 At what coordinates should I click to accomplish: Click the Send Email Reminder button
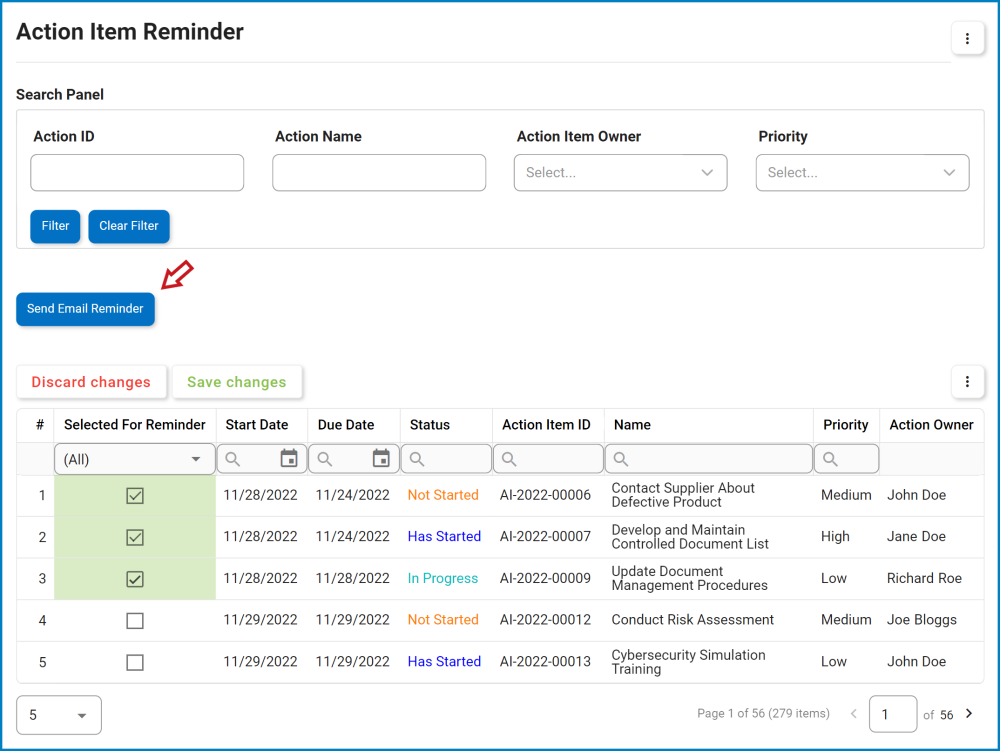pos(85,309)
